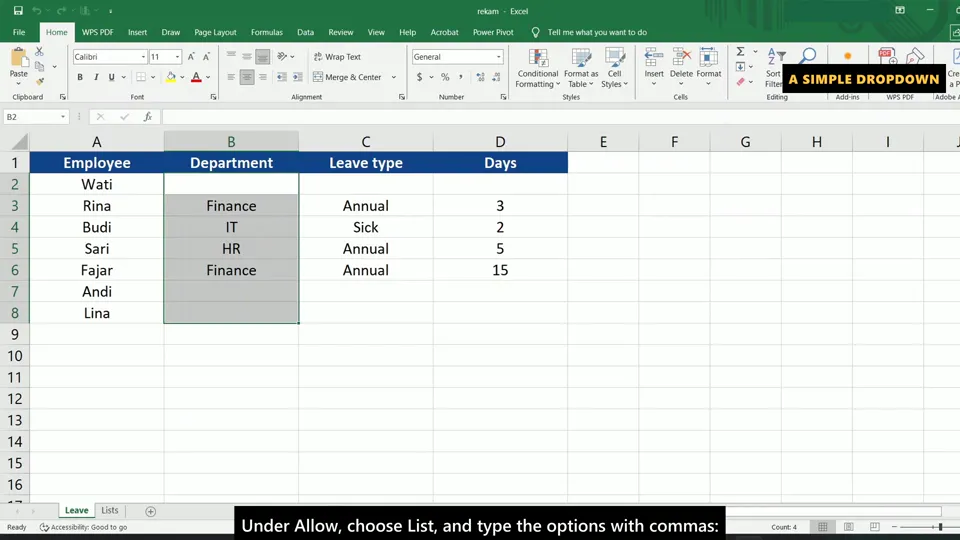The width and height of the screenshot is (960, 540).
Task: Click the Paste clipboard icon
Action: [x=19, y=59]
